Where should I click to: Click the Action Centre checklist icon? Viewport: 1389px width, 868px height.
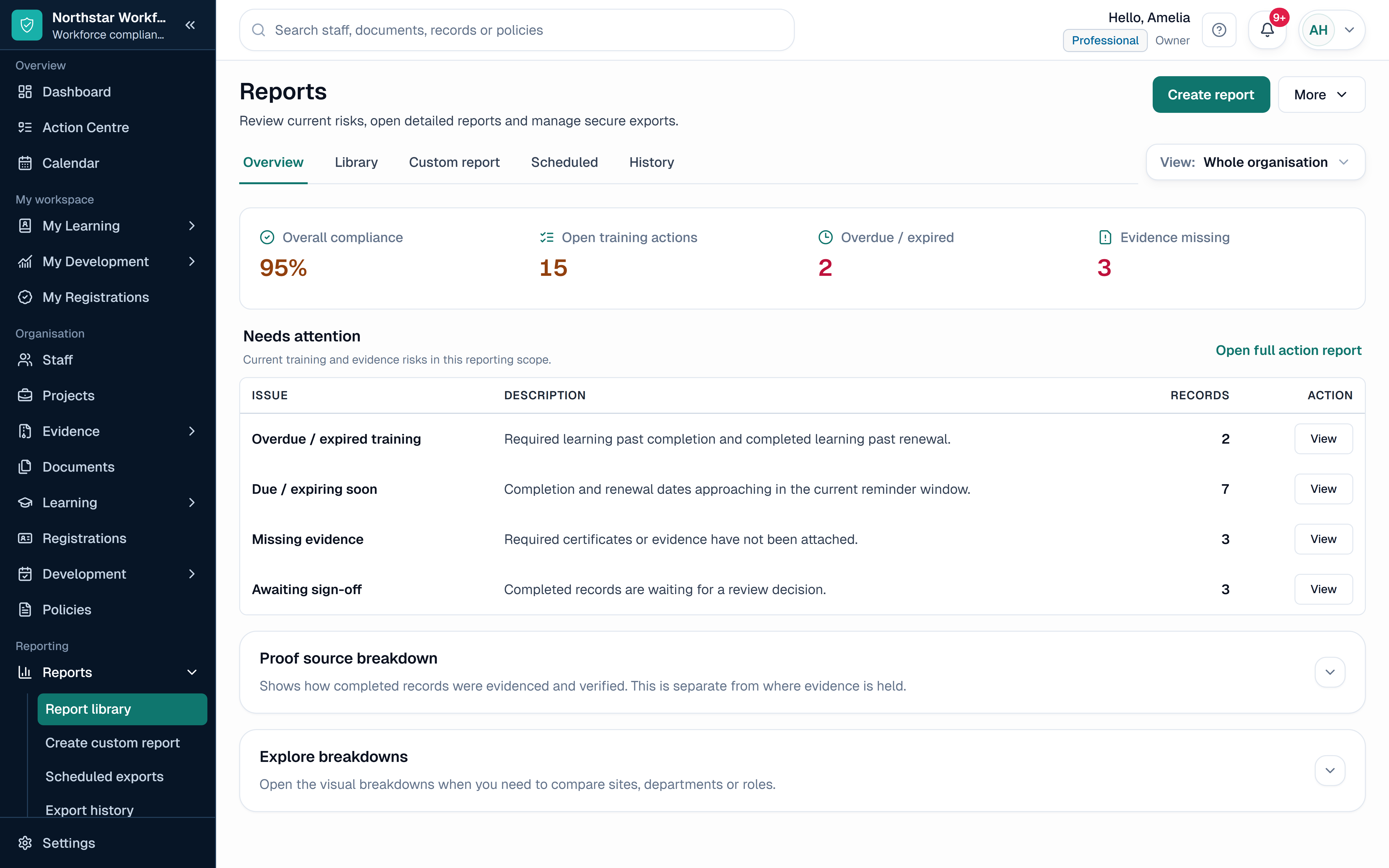pyautogui.click(x=25, y=128)
